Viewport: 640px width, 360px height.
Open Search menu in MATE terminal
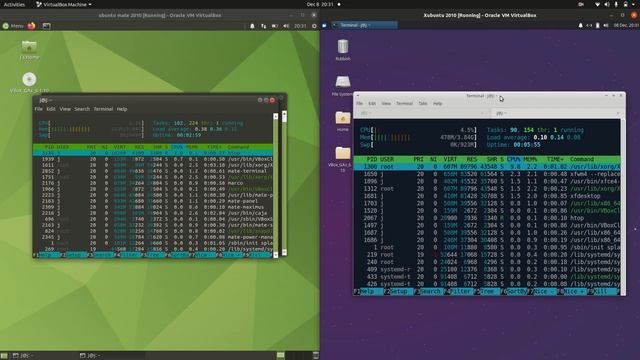pyautogui.click(x=82, y=109)
